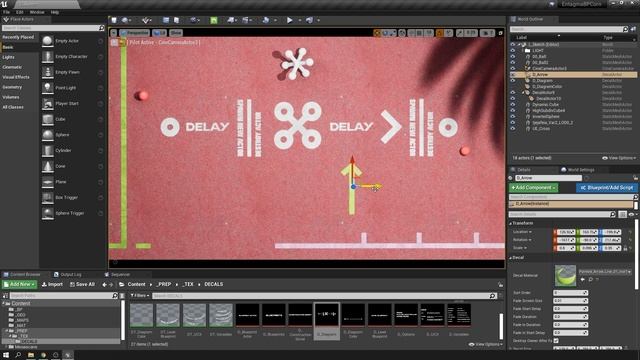Image resolution: width=640 pixels, height=360 pixels.
Task: Click the Lit view mode button
Action: click(160, 33)
